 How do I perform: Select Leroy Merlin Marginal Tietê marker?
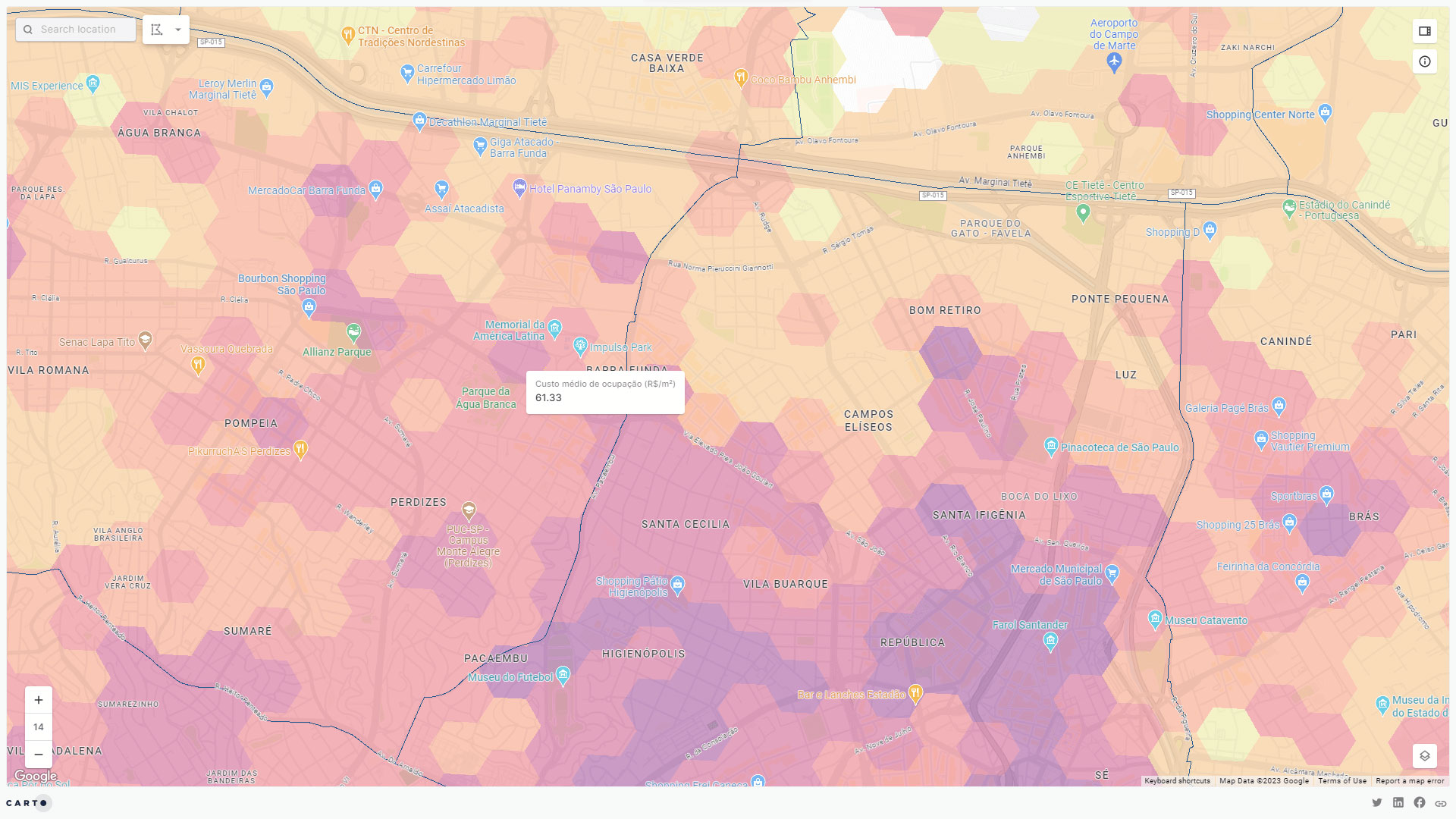266,88
